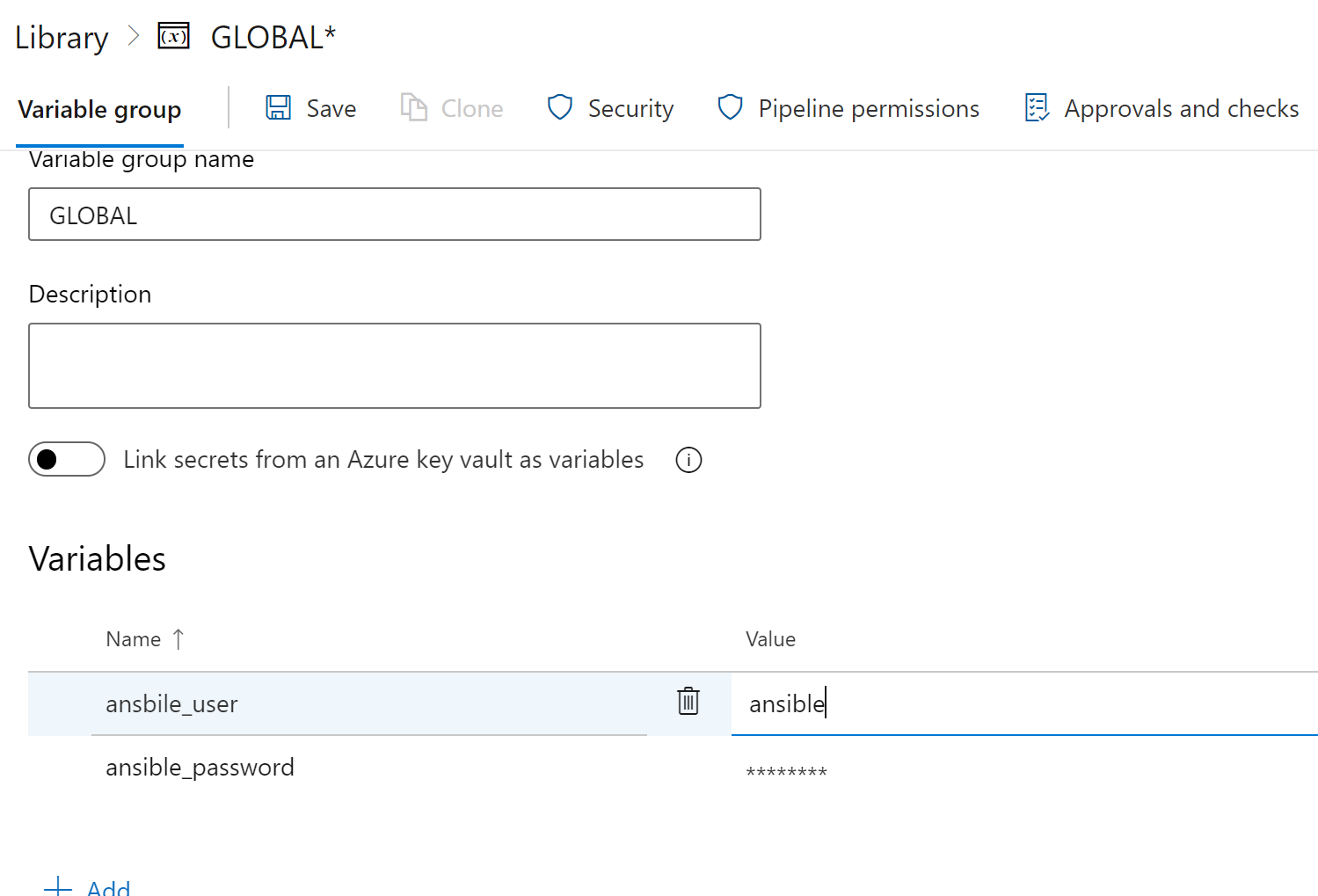Click into the Variable group name field
The height and width of the screenshot is (896, 1318).
[x=394, y=215]
